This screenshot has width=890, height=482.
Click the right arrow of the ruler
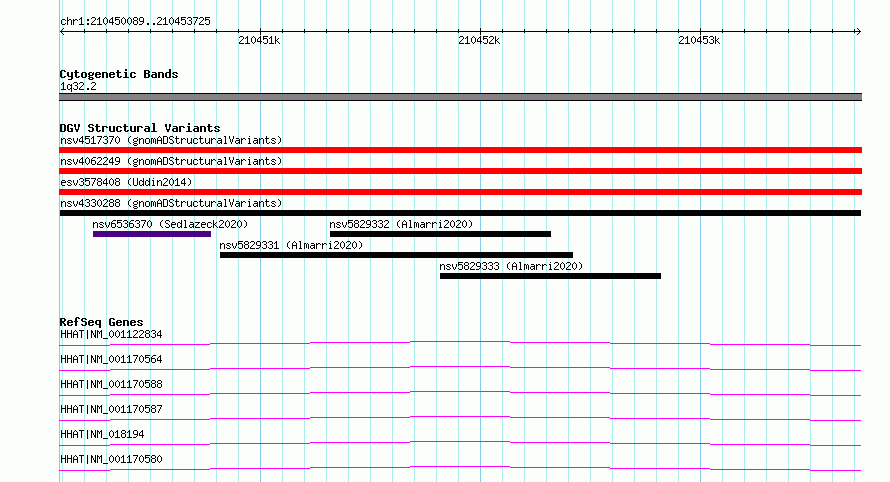pos(858,32)
